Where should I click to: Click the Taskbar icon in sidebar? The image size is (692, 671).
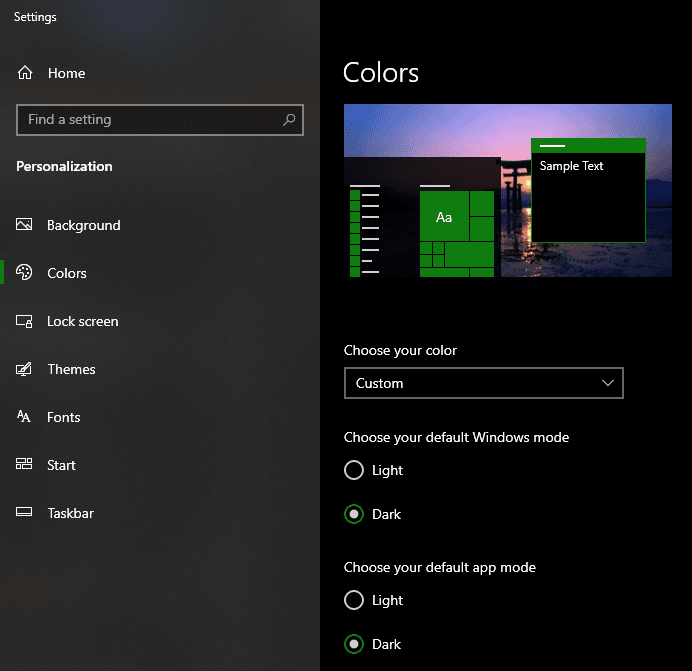(x=25, y=513)
